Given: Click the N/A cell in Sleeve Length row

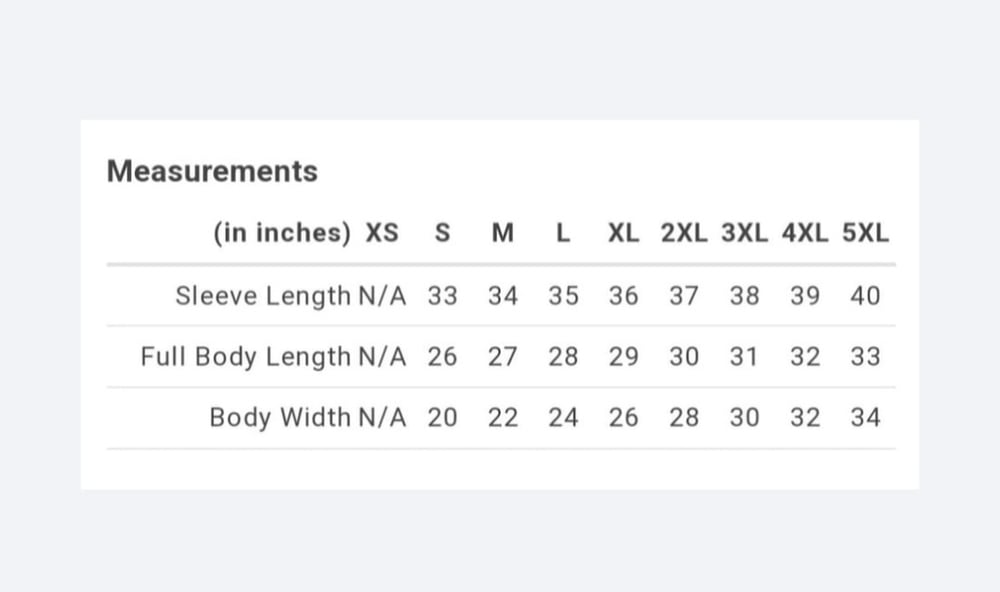Looking at the screenshot, I should click(382, 296).
